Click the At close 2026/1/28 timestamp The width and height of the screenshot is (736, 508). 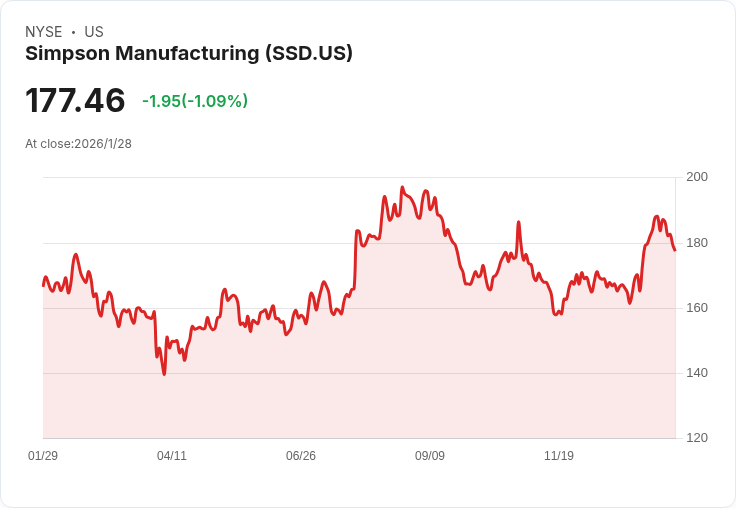(79, 143)
